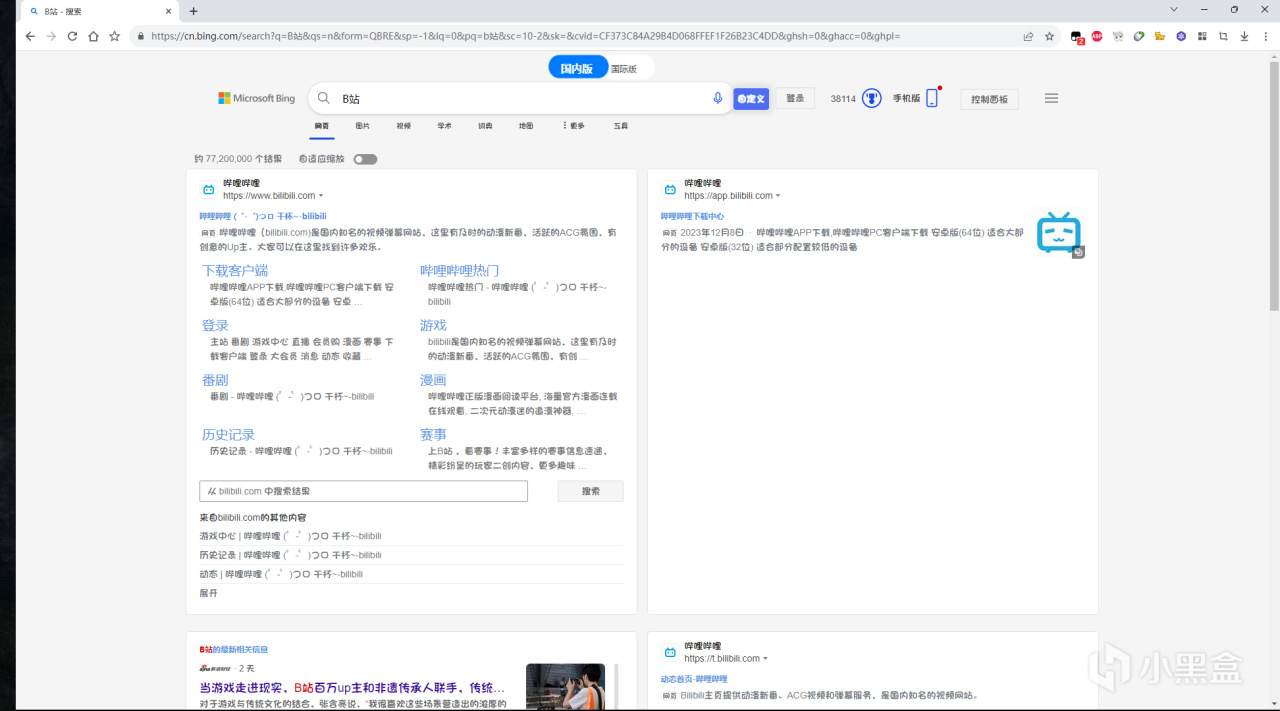Open the large bilibili TV logo thumbnail
Screen dimensions: 1280x711
click(x=1059, y=233)
